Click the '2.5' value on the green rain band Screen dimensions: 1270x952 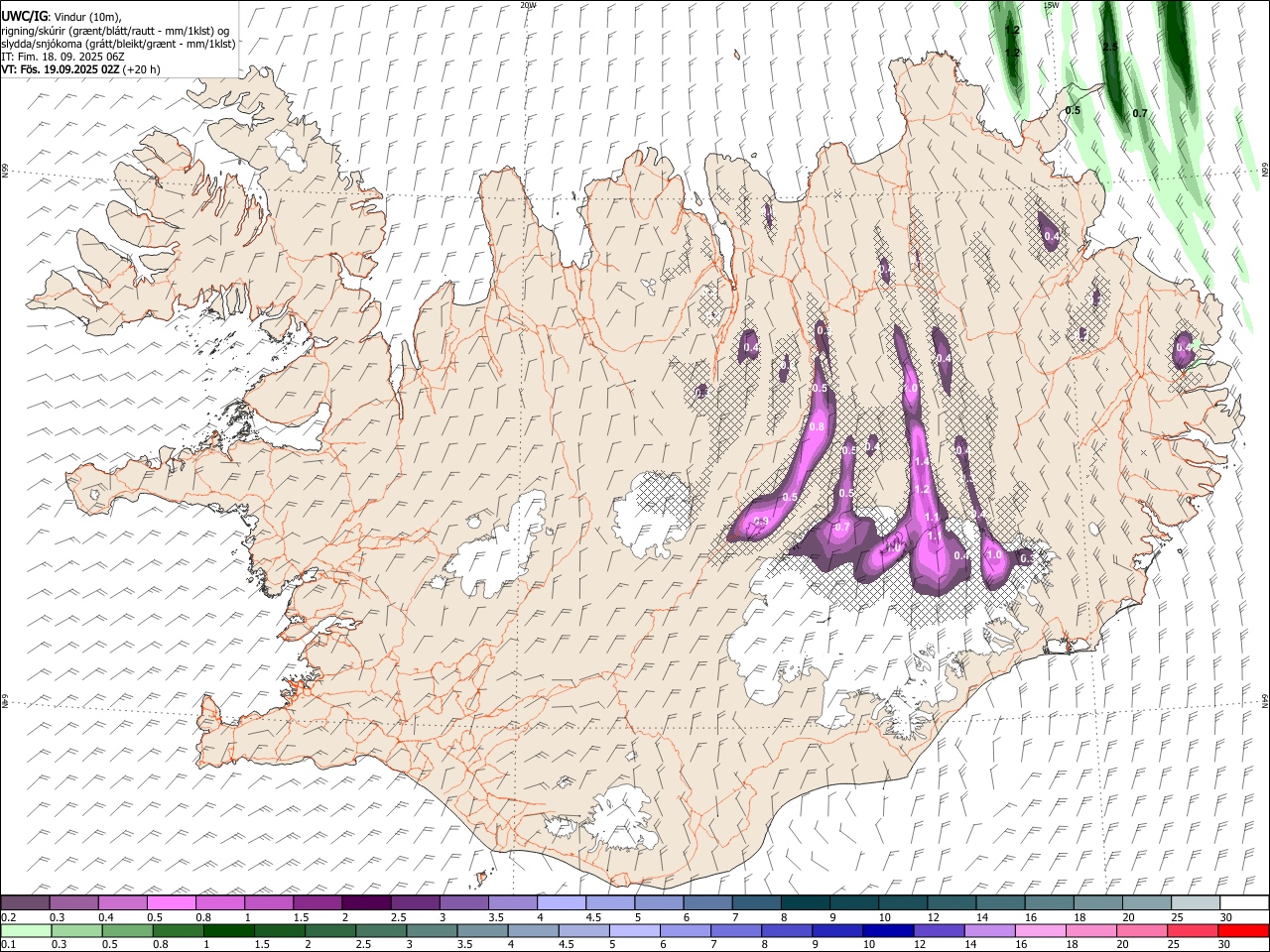(1110, 47)
